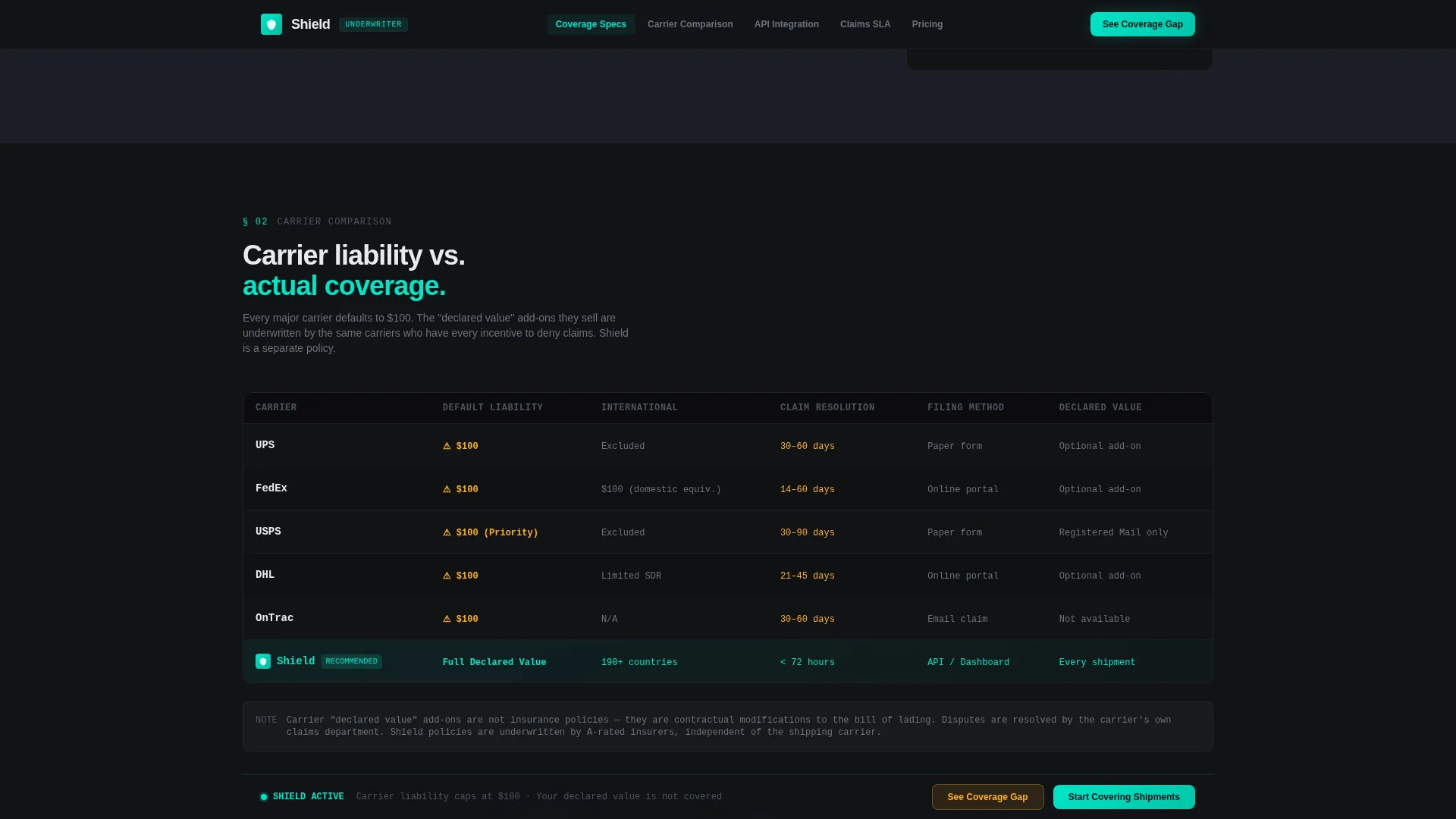
Task: Select the INTERNATIONAL column header
Action: point(639,408)
